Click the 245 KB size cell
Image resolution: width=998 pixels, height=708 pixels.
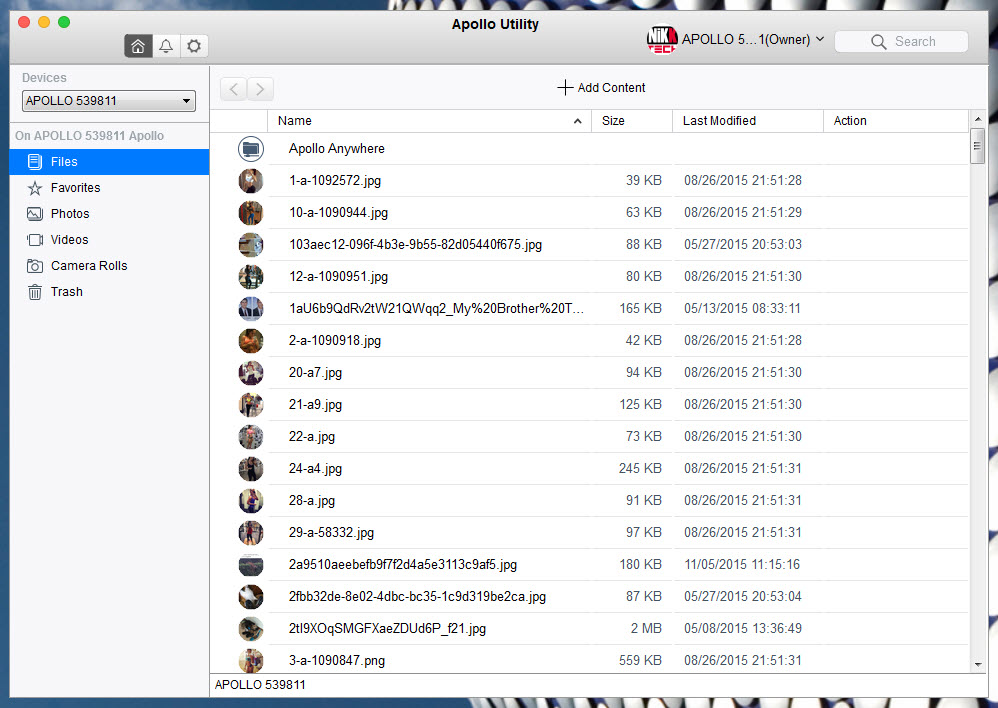point(640,469)
